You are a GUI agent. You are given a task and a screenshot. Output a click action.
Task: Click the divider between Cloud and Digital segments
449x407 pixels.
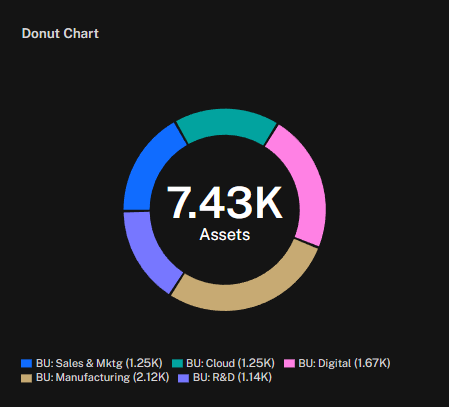pos(271,135)
